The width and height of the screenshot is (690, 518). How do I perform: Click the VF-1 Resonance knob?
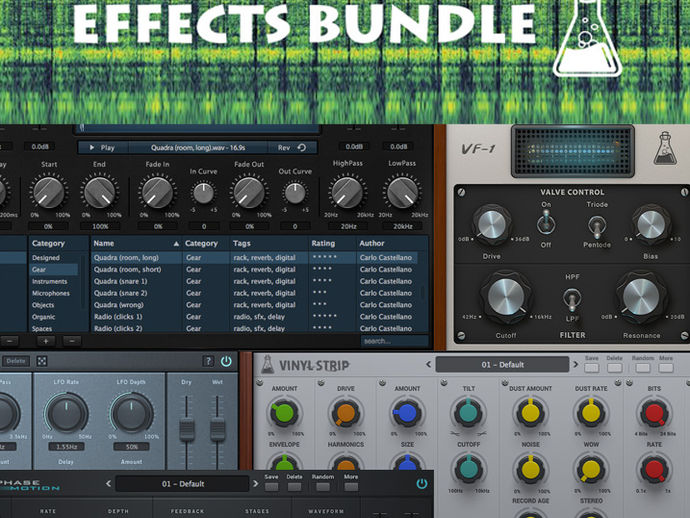[641, 297]
